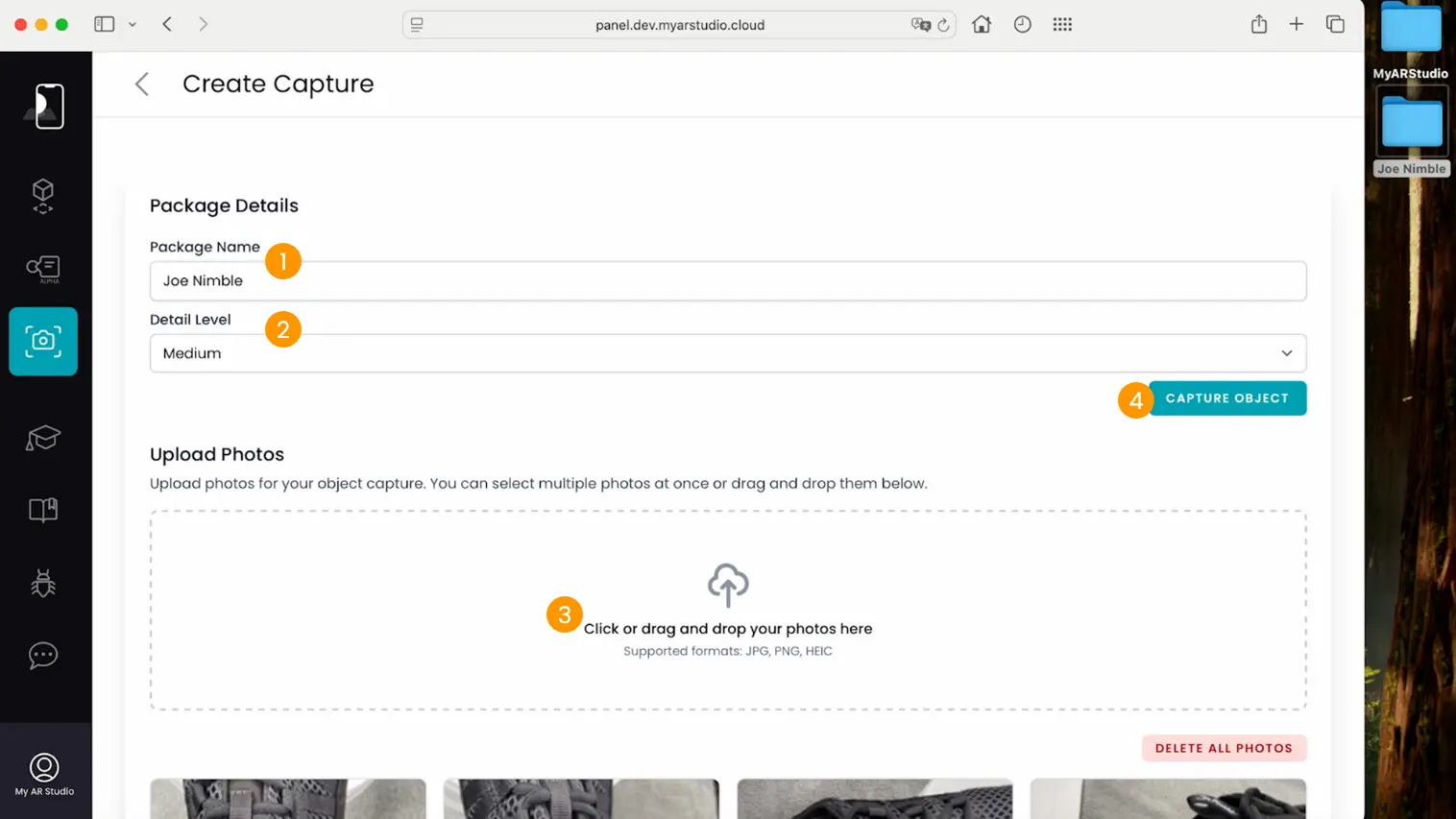Open the chat feedback bubble icon
Screen dimensions: 1456x819
(43, 656)
